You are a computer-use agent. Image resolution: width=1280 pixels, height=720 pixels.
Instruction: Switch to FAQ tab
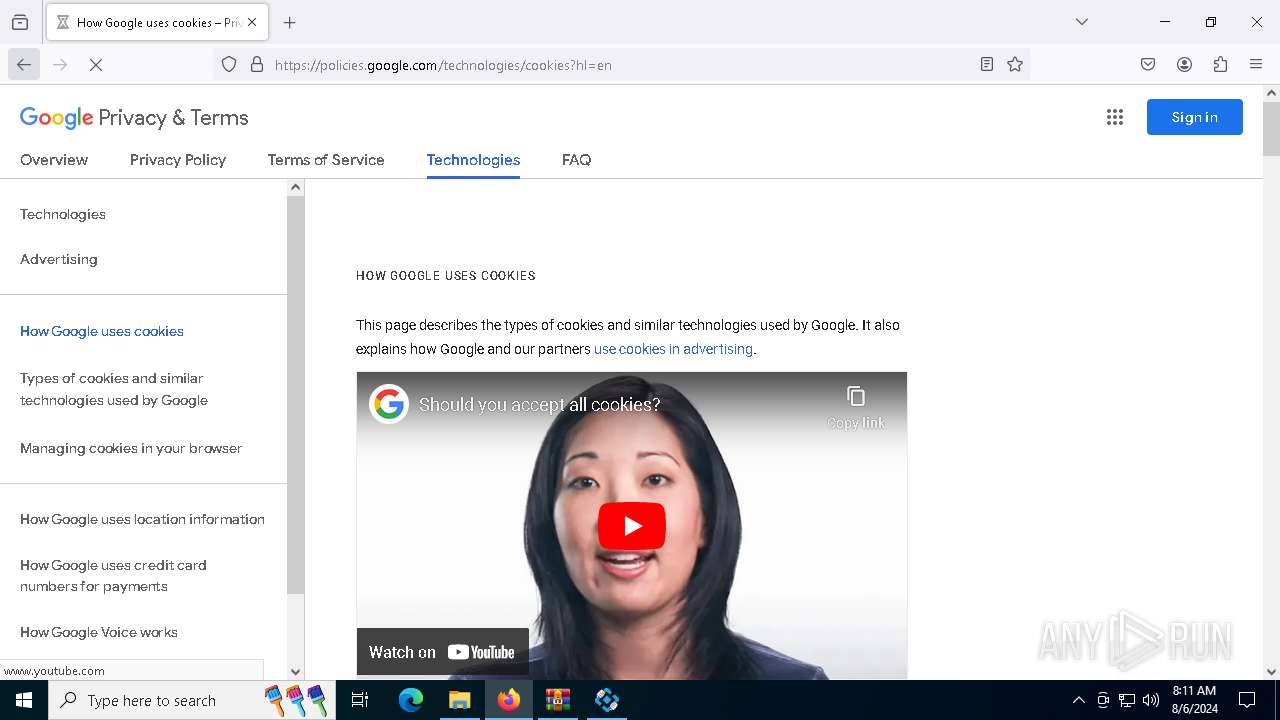pyautogui.click(x=576, y=160)
